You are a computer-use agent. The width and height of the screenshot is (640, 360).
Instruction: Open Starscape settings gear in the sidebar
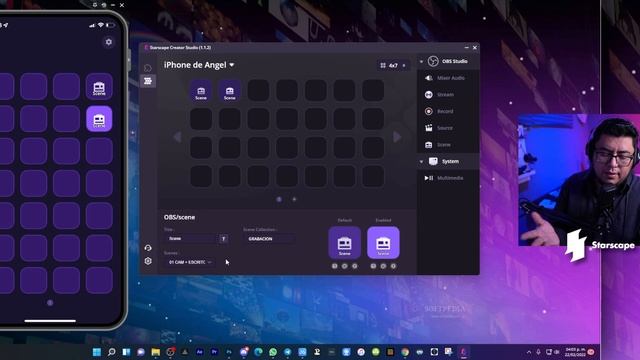pyautogui.click(x=148, y=261)
